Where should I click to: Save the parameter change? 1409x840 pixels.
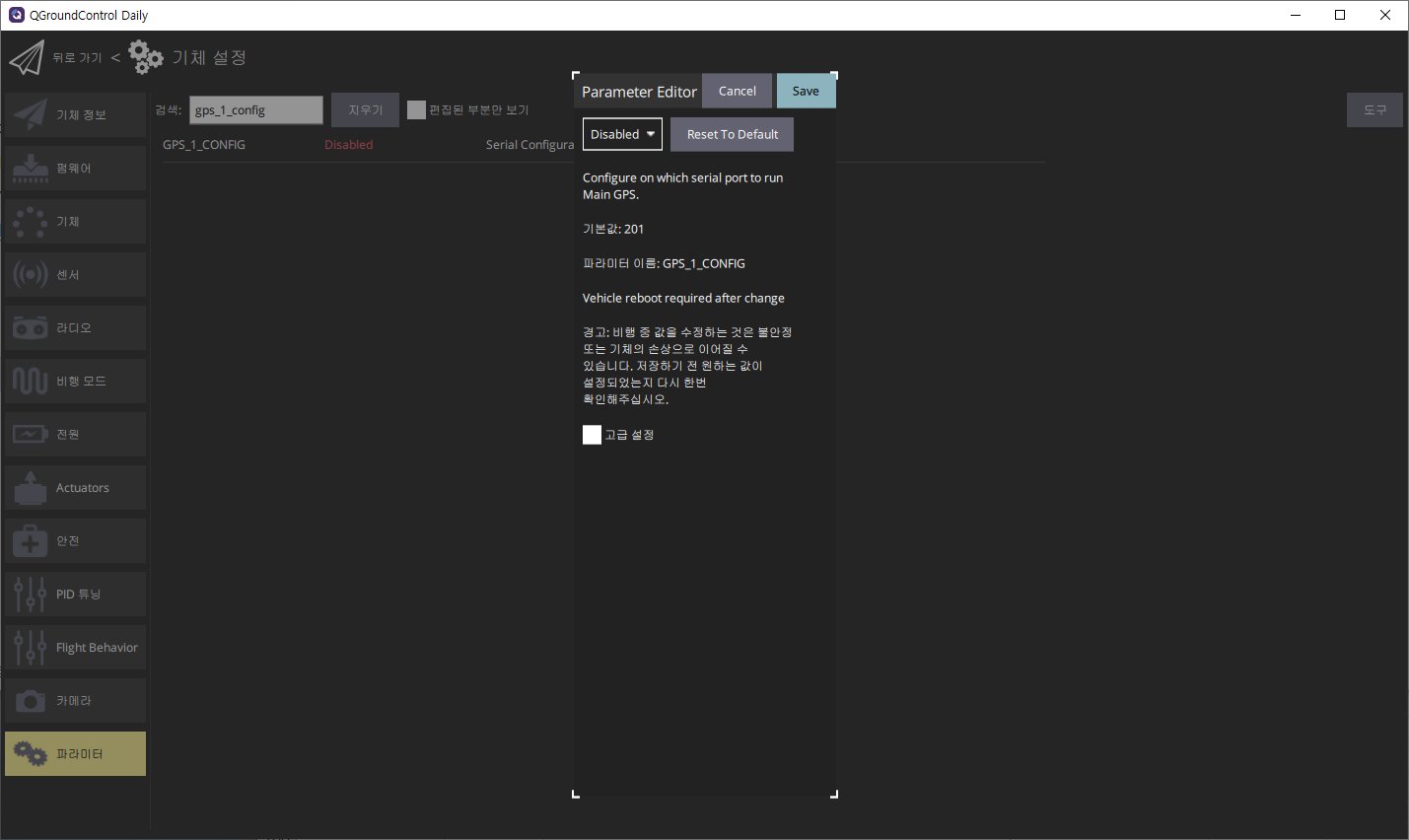[x=806, y=92]
